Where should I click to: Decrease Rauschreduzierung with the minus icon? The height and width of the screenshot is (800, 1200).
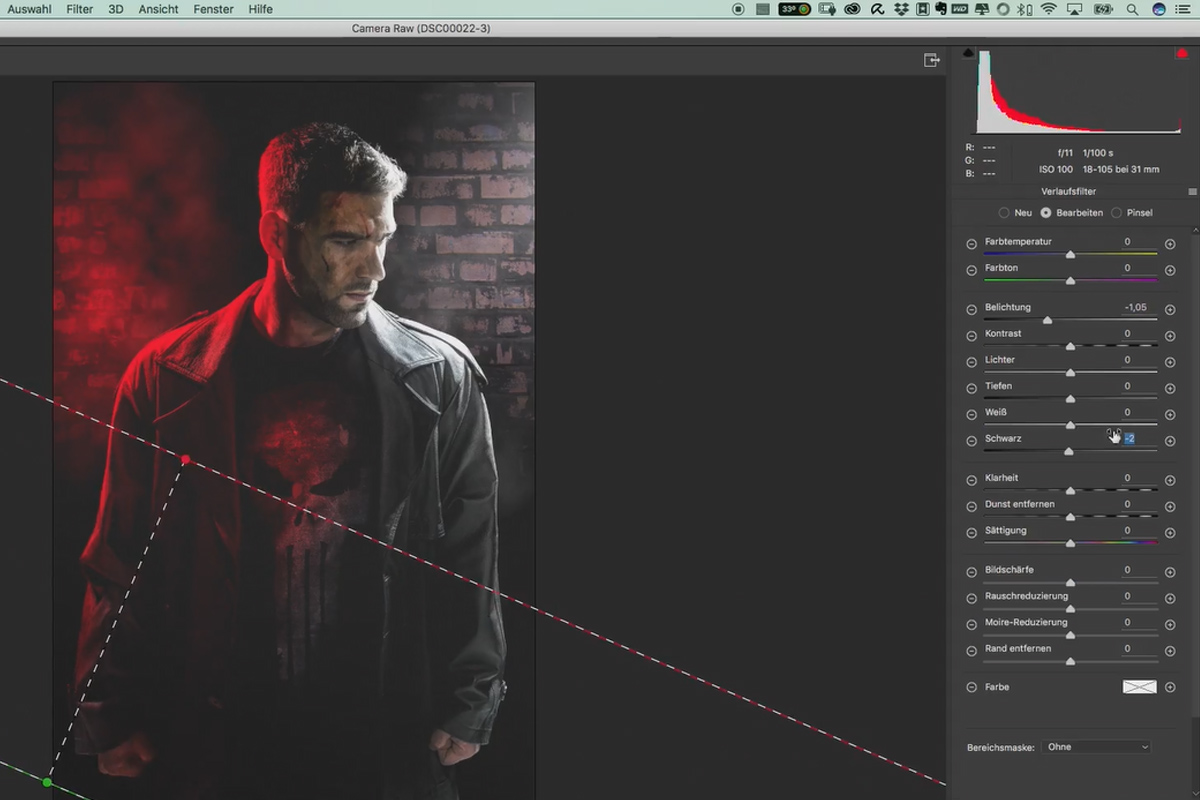[x=971, y=598]
